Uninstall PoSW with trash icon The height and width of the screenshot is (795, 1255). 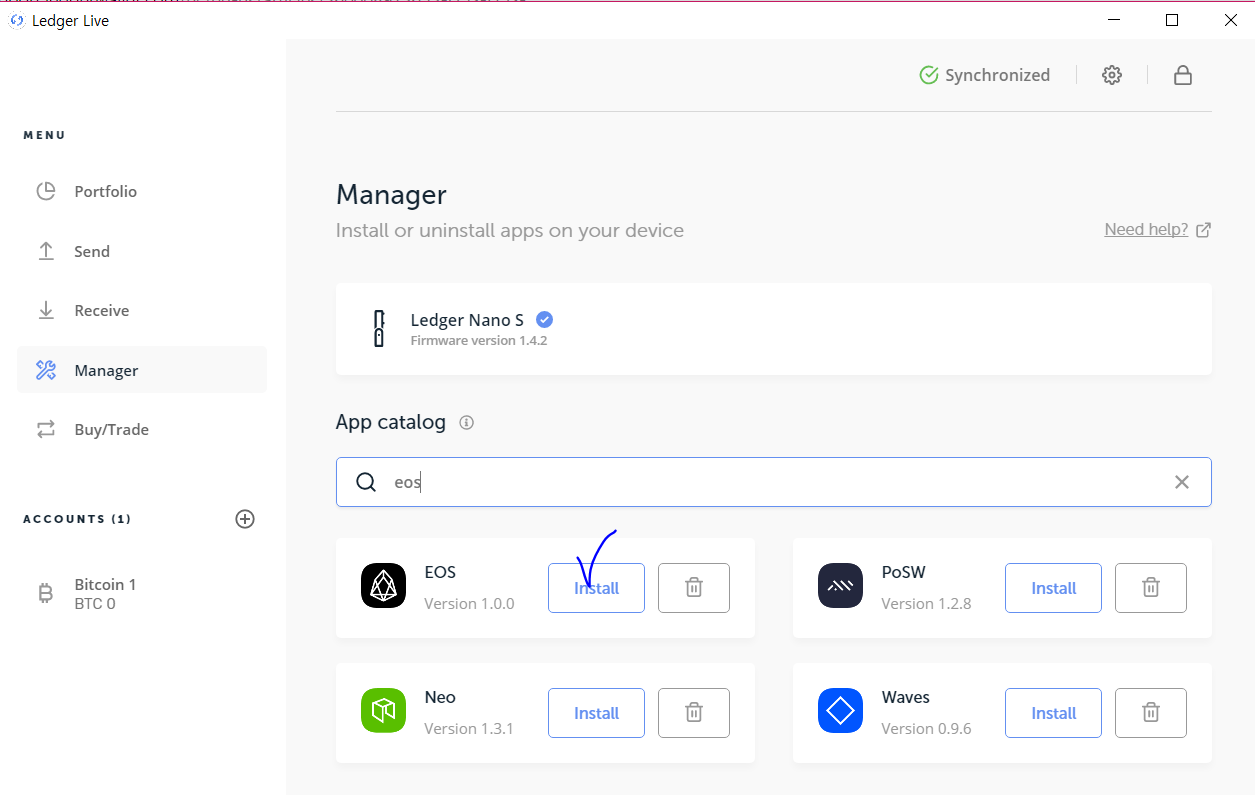coord(1151,588)
